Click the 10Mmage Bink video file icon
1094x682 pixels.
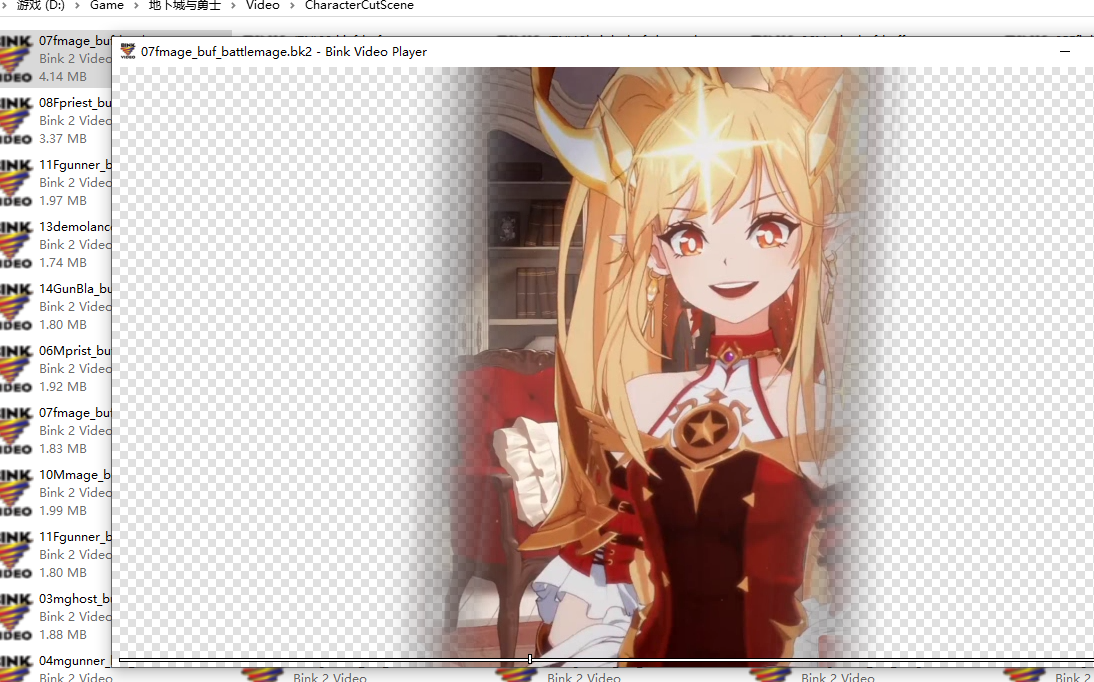16,492
